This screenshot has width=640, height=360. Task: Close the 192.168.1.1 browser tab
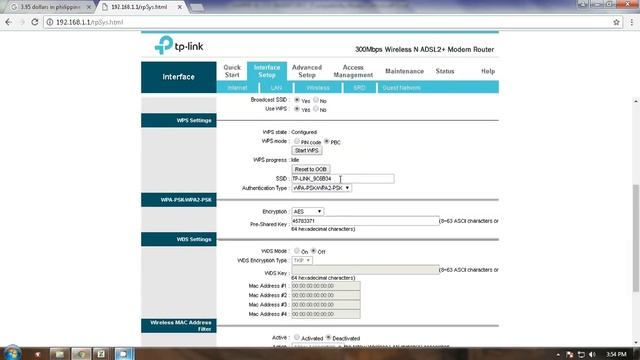point(180,7)
